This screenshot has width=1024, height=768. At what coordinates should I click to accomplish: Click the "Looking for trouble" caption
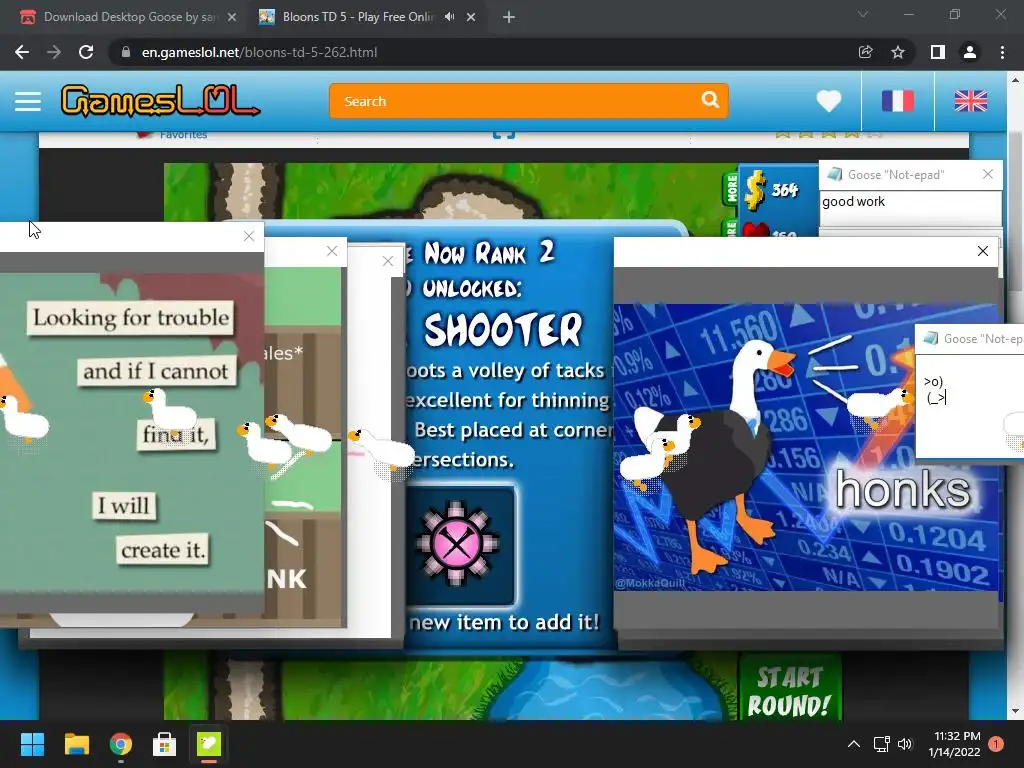[x=131, y=318]
